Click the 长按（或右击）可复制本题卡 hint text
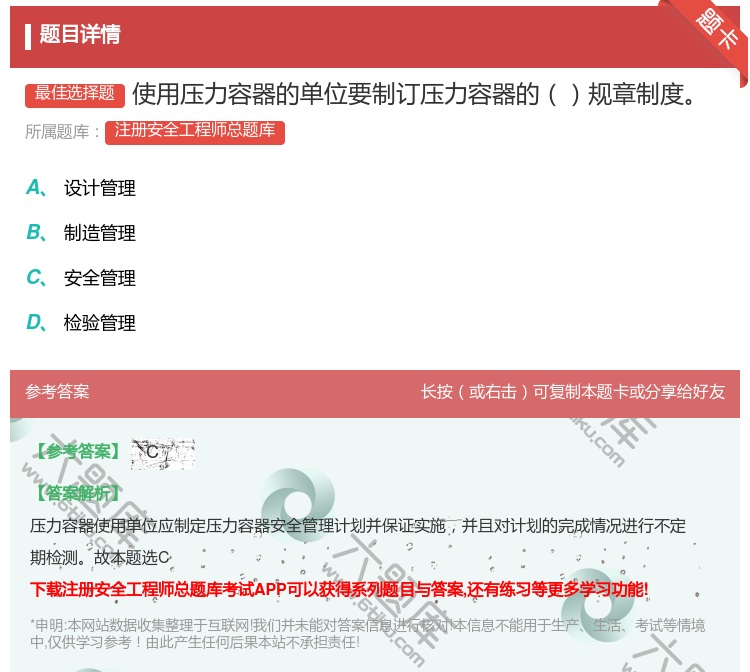This screenshot has height=672, width=750. tap(573, 392)
